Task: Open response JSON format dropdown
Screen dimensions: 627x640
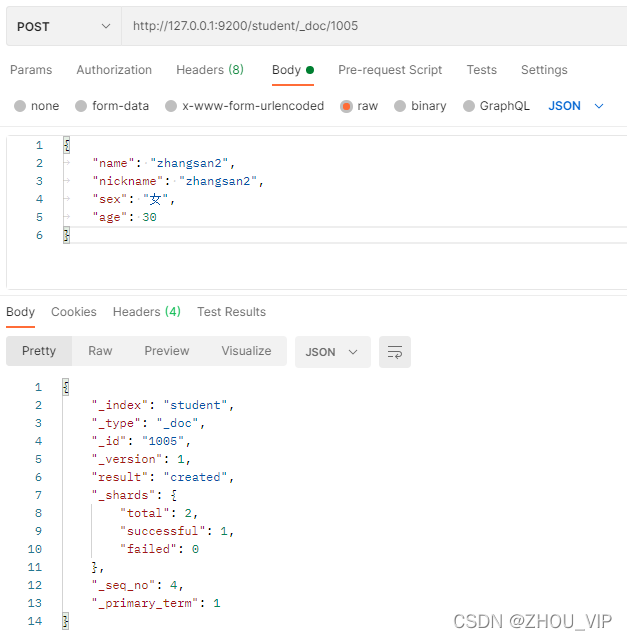Action: [x=333, y=352]
